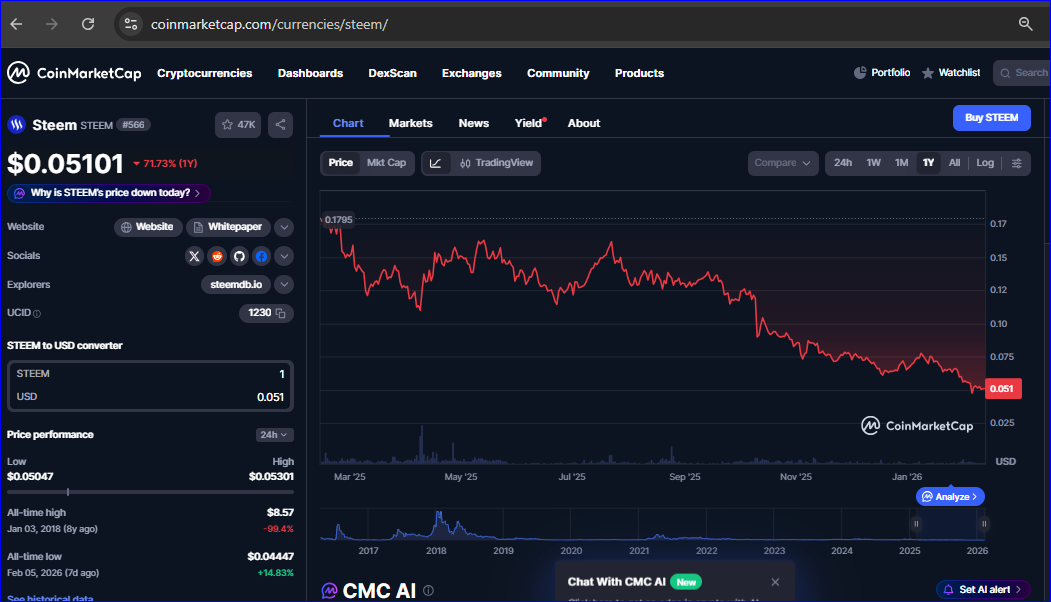This screenshot has height=602, width=1051.
Task: Click the Analyze button
Action: pyautogui.click(x=950, y=497)
